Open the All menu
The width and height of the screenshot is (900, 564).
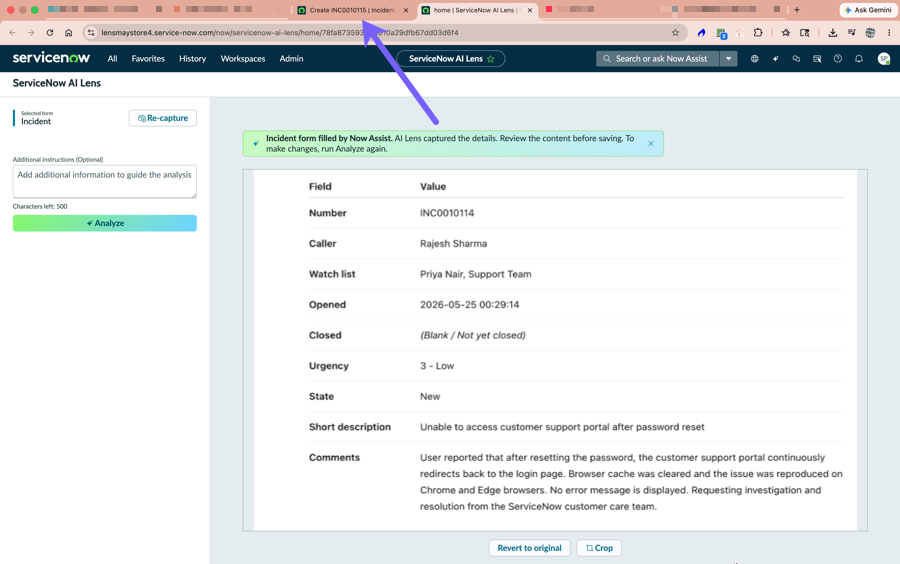click(112, 59)
